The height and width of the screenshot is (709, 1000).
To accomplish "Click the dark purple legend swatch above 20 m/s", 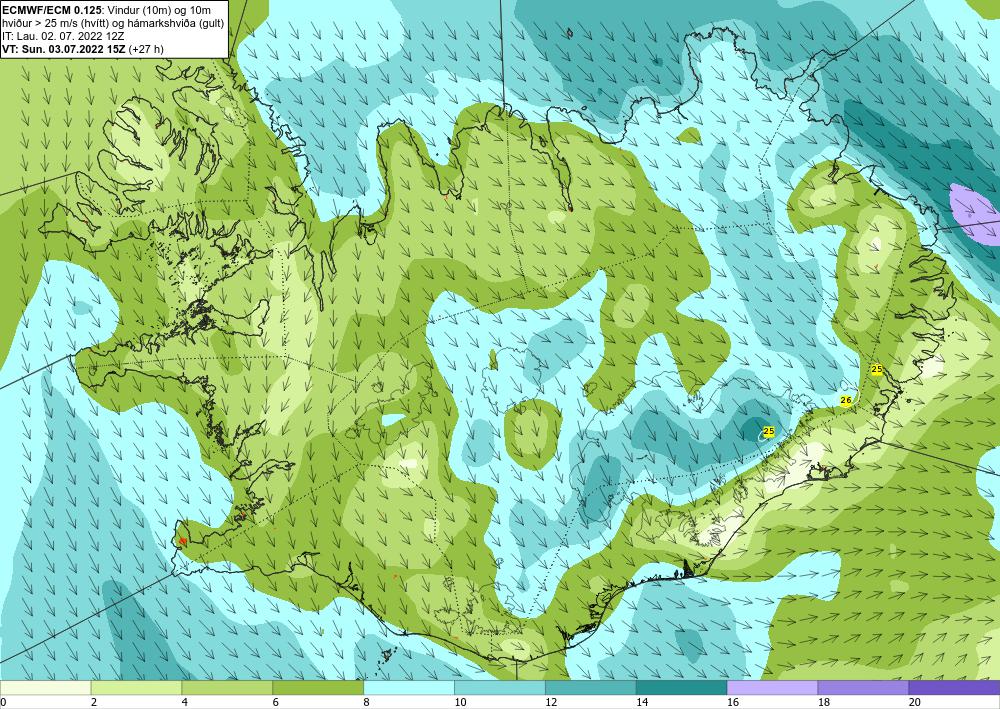I will click(954, 688).
